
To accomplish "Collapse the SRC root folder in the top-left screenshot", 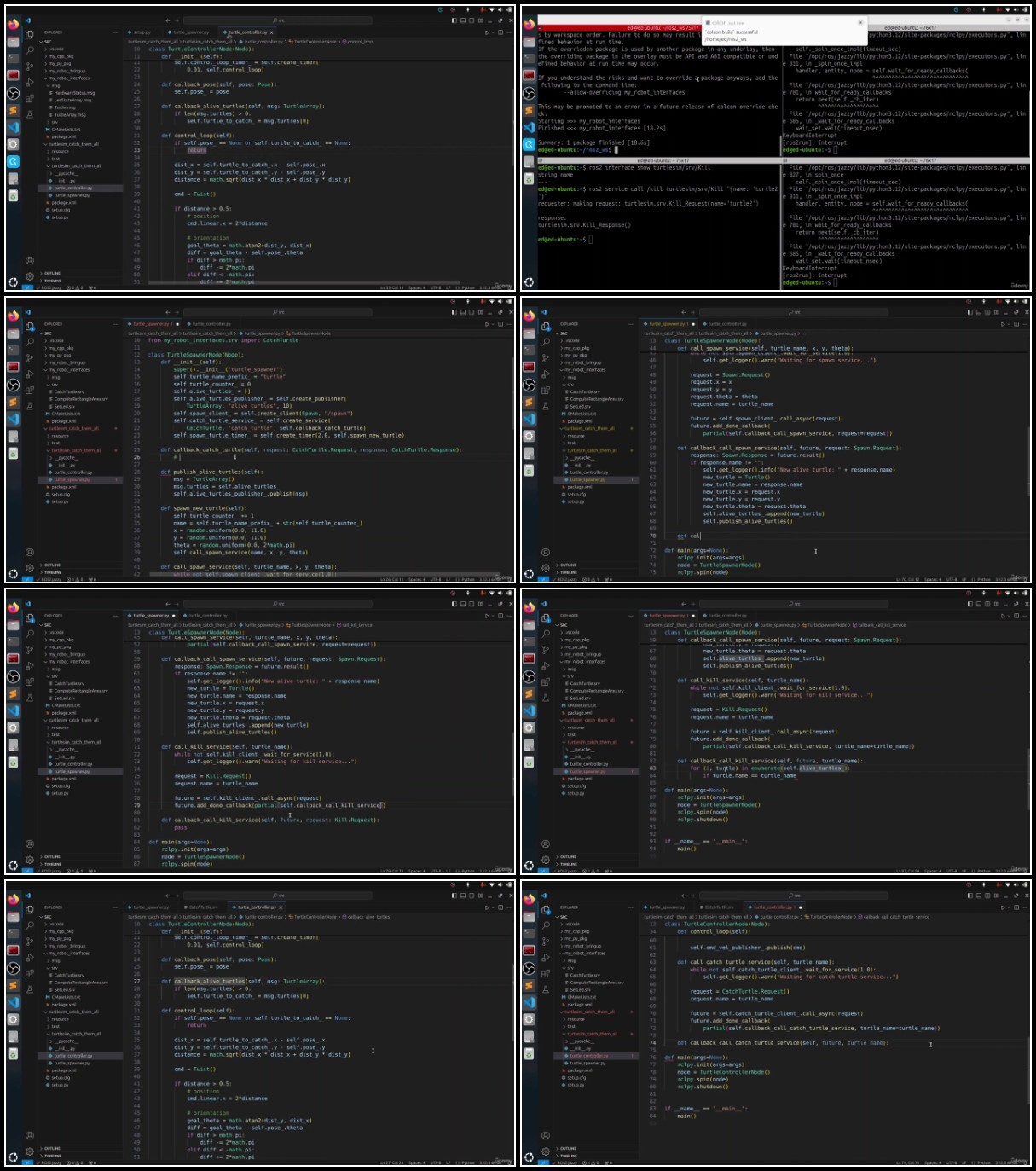I will [x=82, y=42].
